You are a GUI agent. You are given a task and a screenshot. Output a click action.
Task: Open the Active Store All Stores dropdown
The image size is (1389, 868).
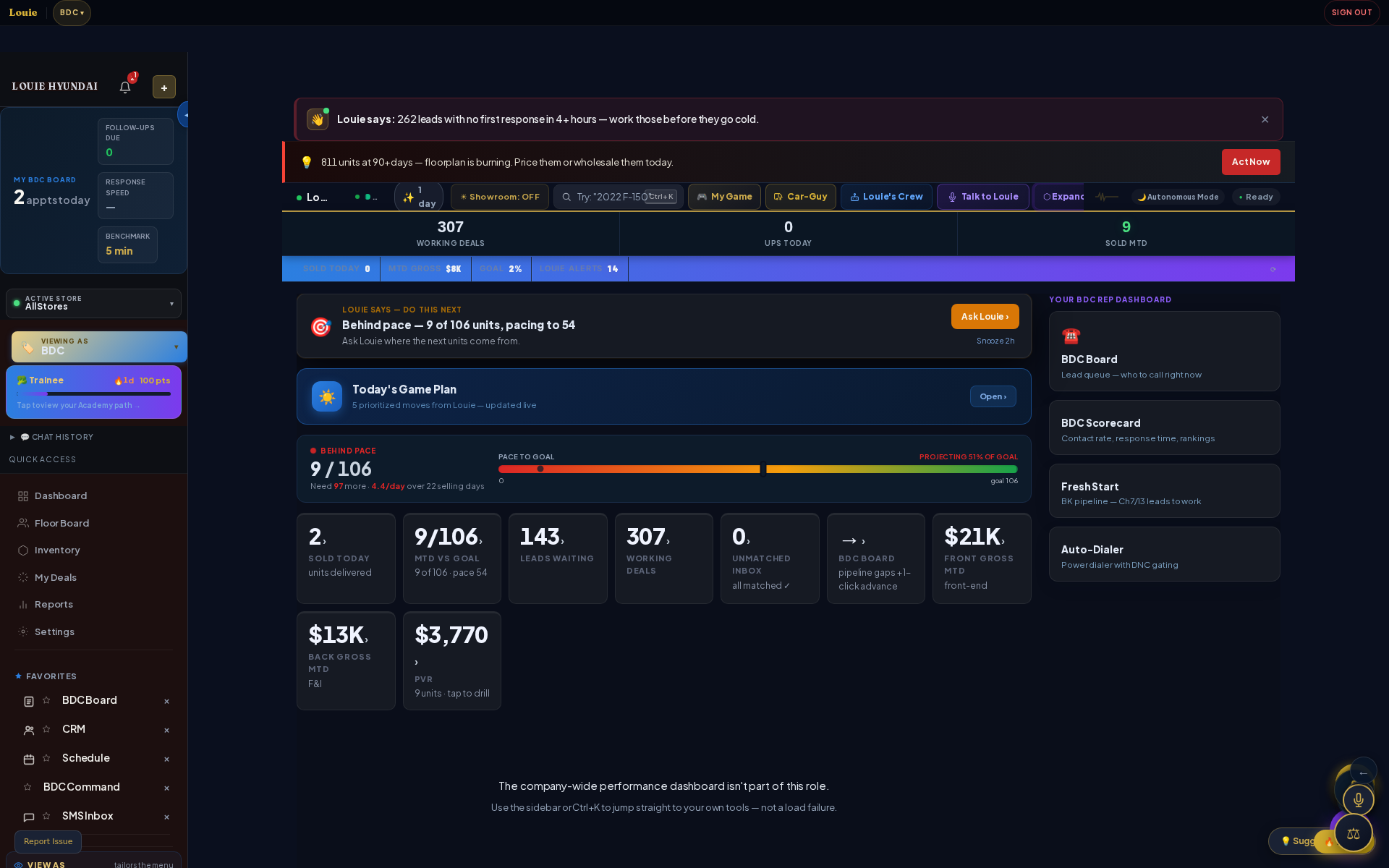(93, 303)
